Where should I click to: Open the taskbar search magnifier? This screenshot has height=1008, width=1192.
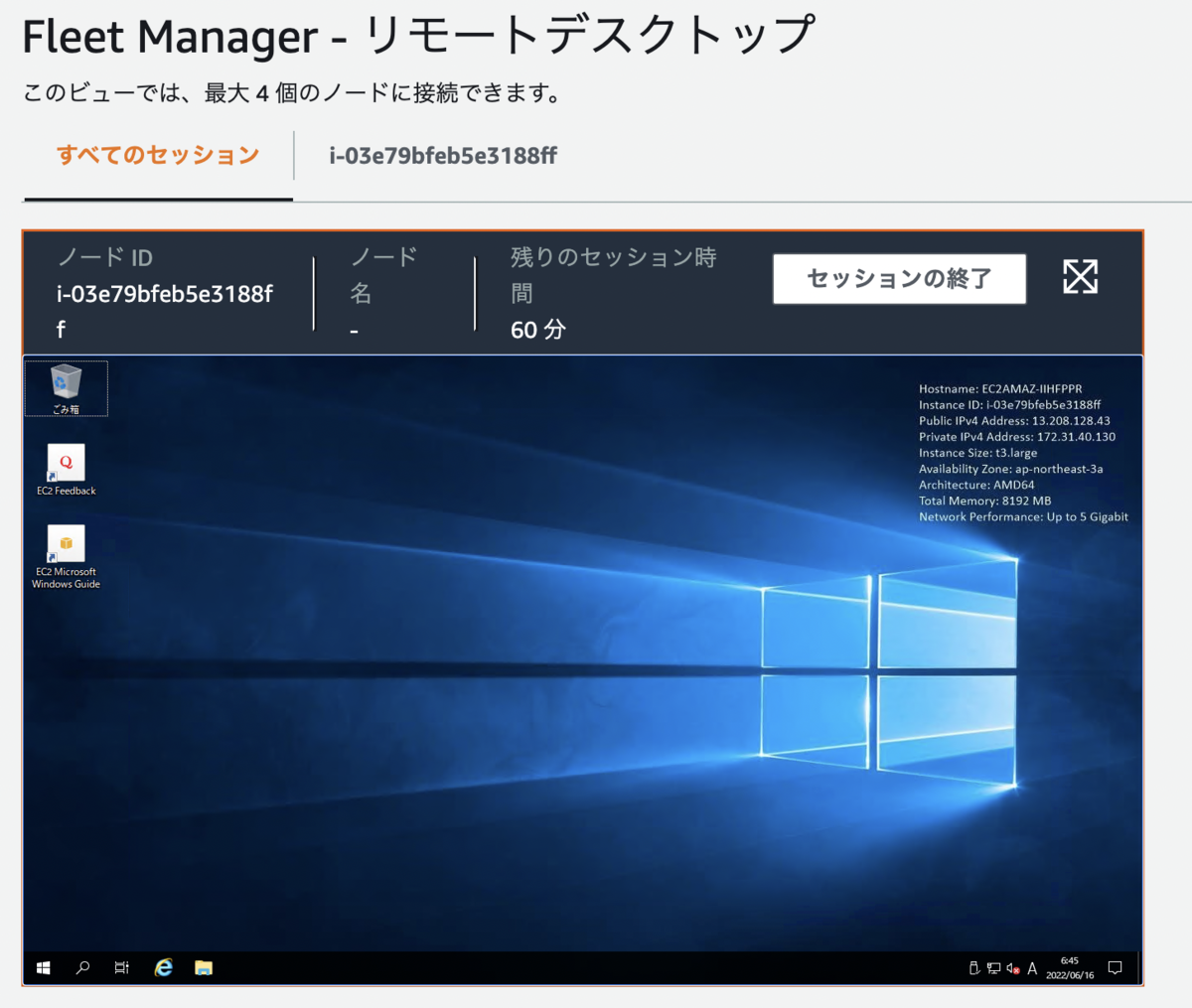point(83,967)
